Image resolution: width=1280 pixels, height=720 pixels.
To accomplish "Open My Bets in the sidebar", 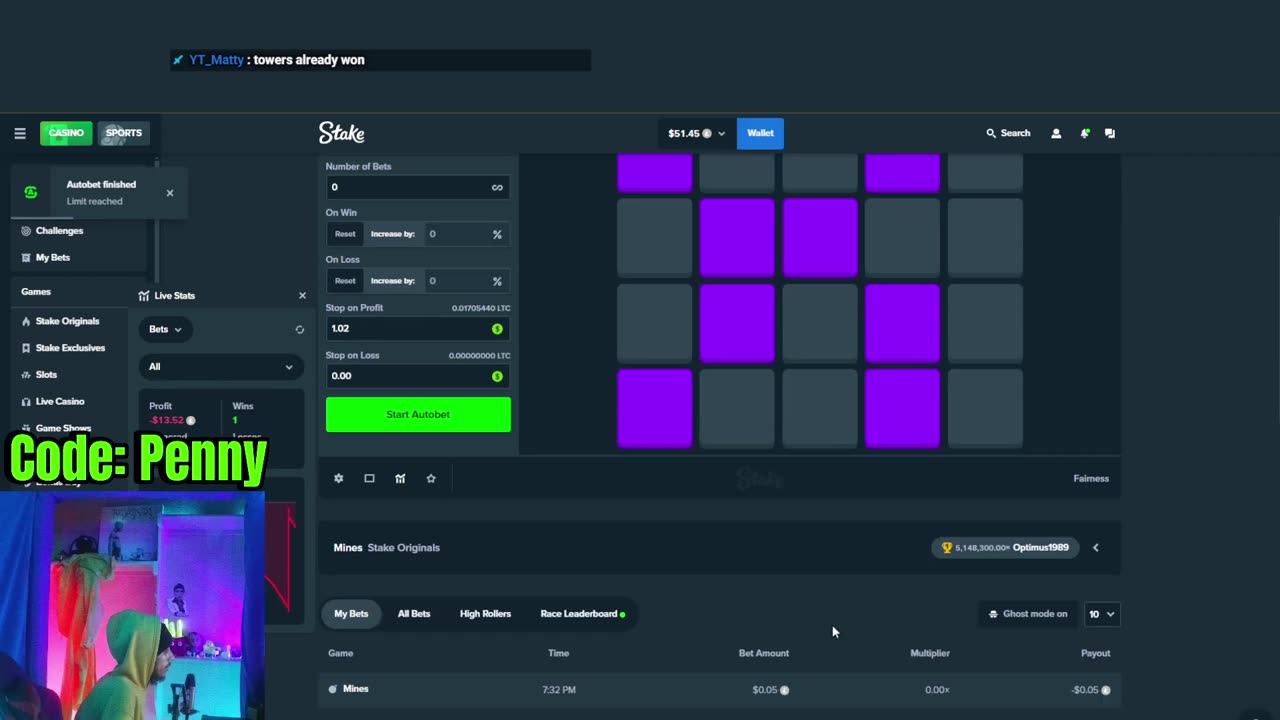I will [x=52, y=258].
